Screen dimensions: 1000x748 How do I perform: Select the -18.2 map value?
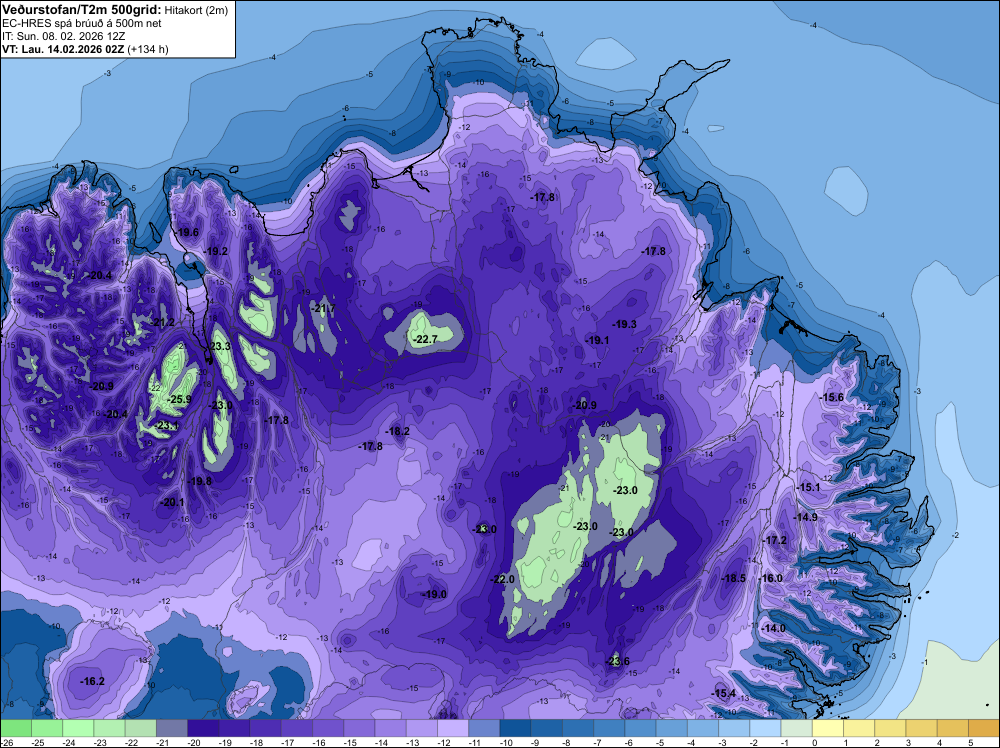tap(398, 431)
